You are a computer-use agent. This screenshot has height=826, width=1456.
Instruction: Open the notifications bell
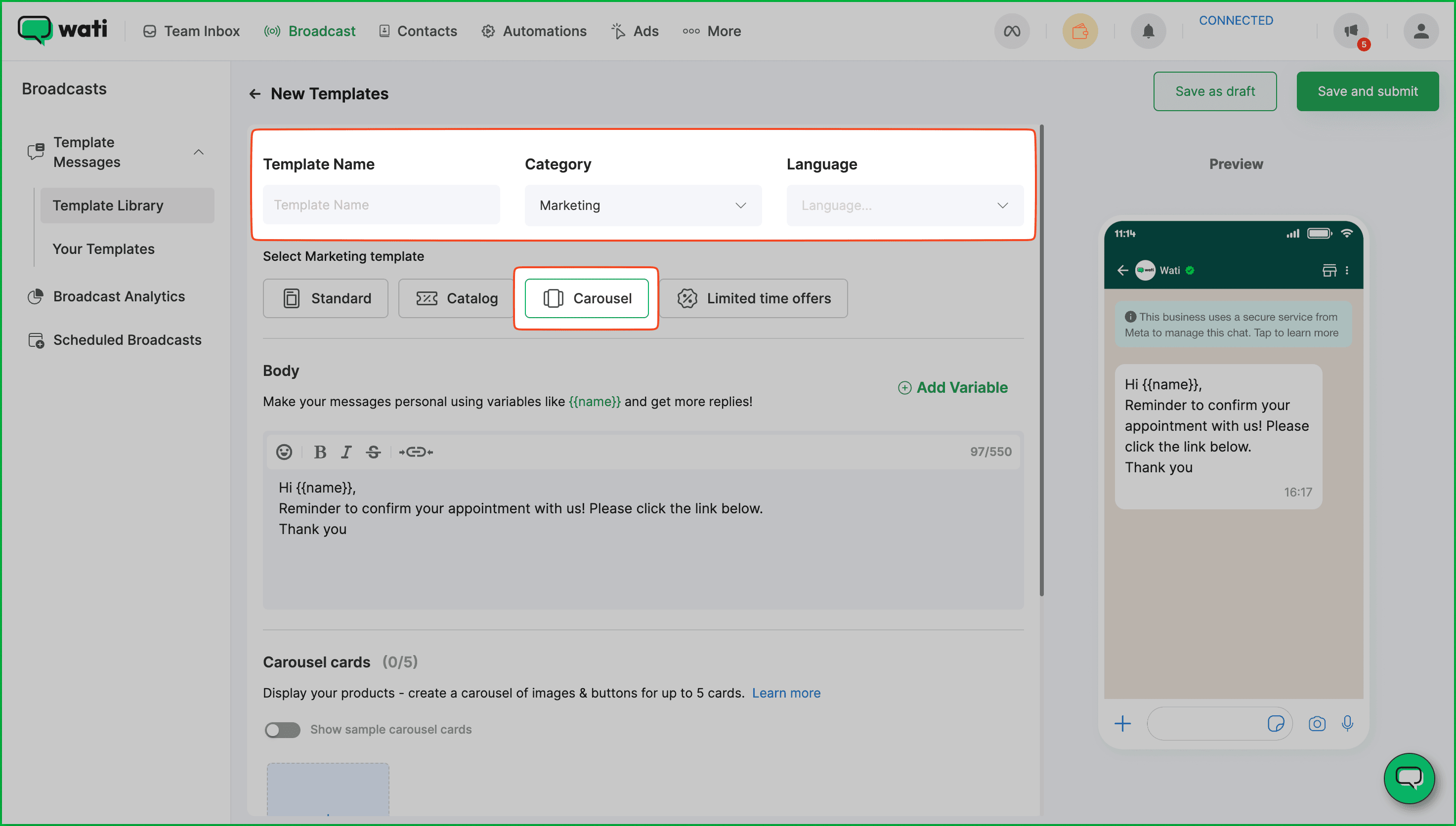click(x=1148, y=31)
